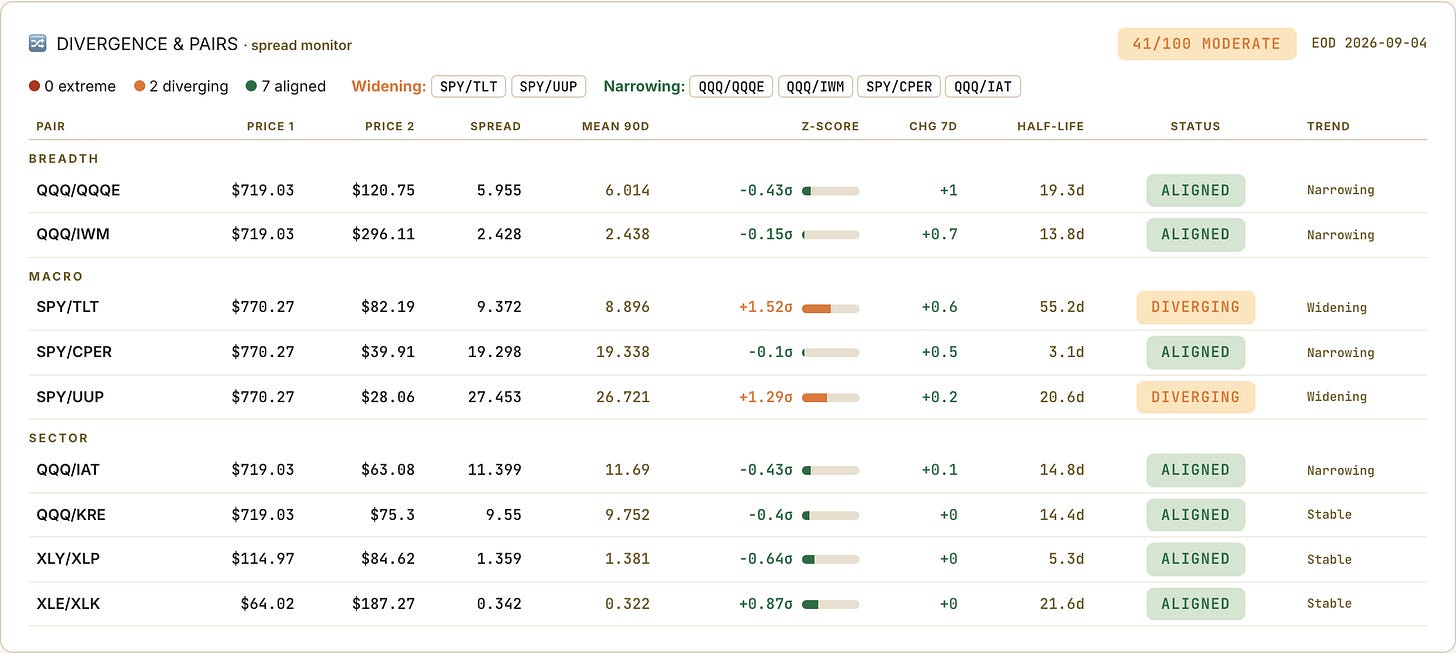
Task: Click the Stable trend for XLY/XLP
Action: tap(1329, 560)
